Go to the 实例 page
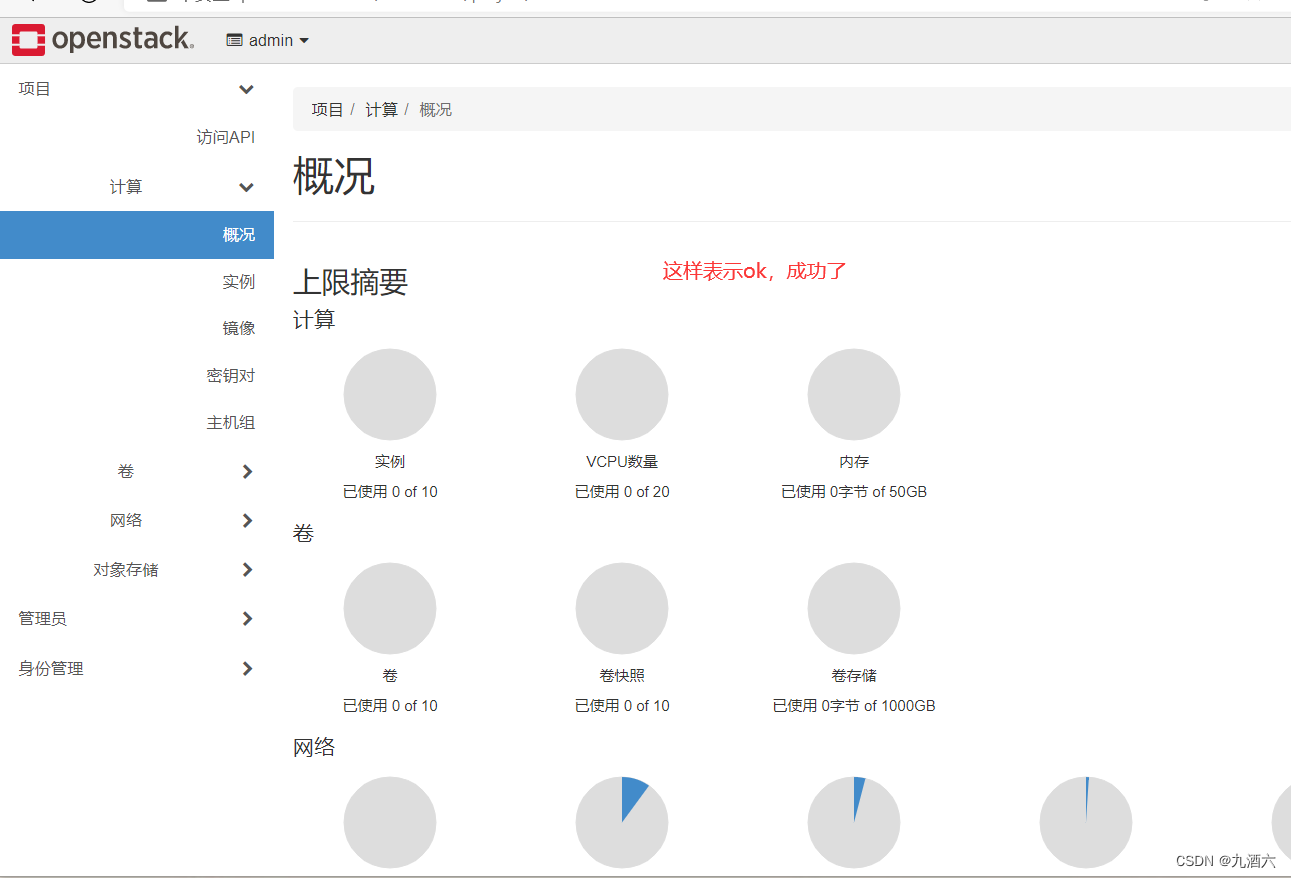 [x=239, y=282]
